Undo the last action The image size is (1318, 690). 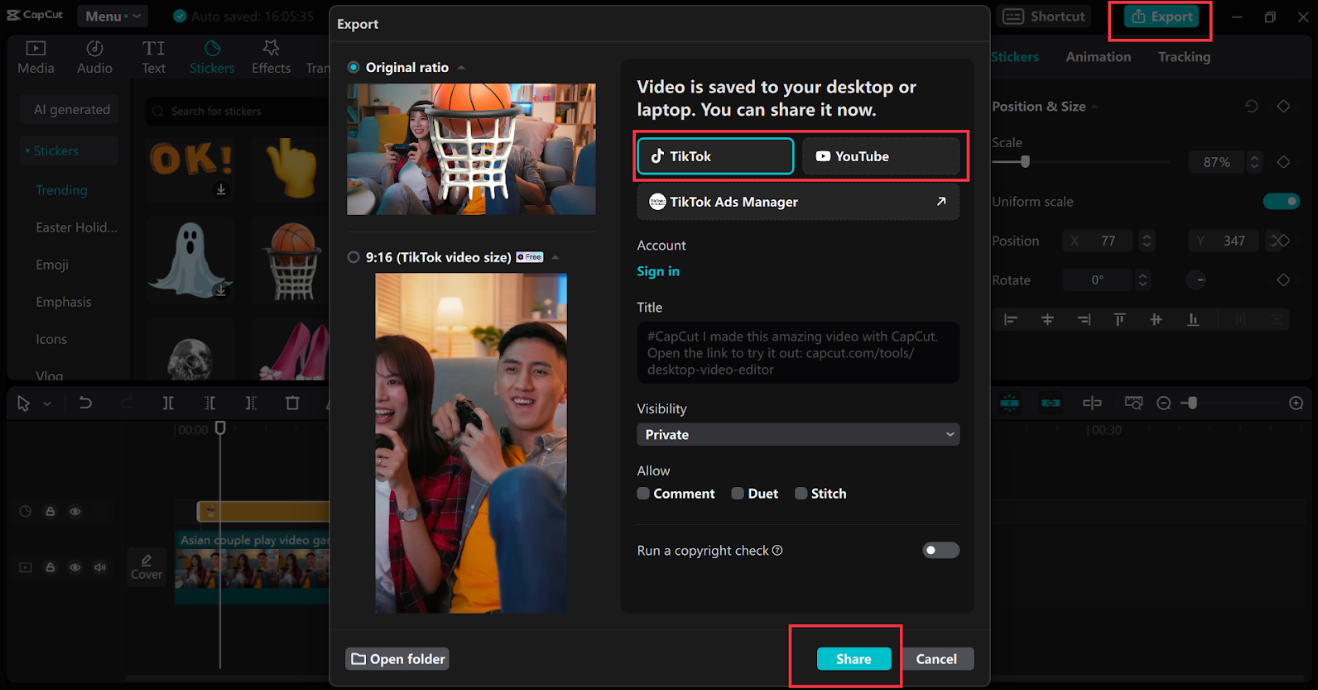pos(85,403)
